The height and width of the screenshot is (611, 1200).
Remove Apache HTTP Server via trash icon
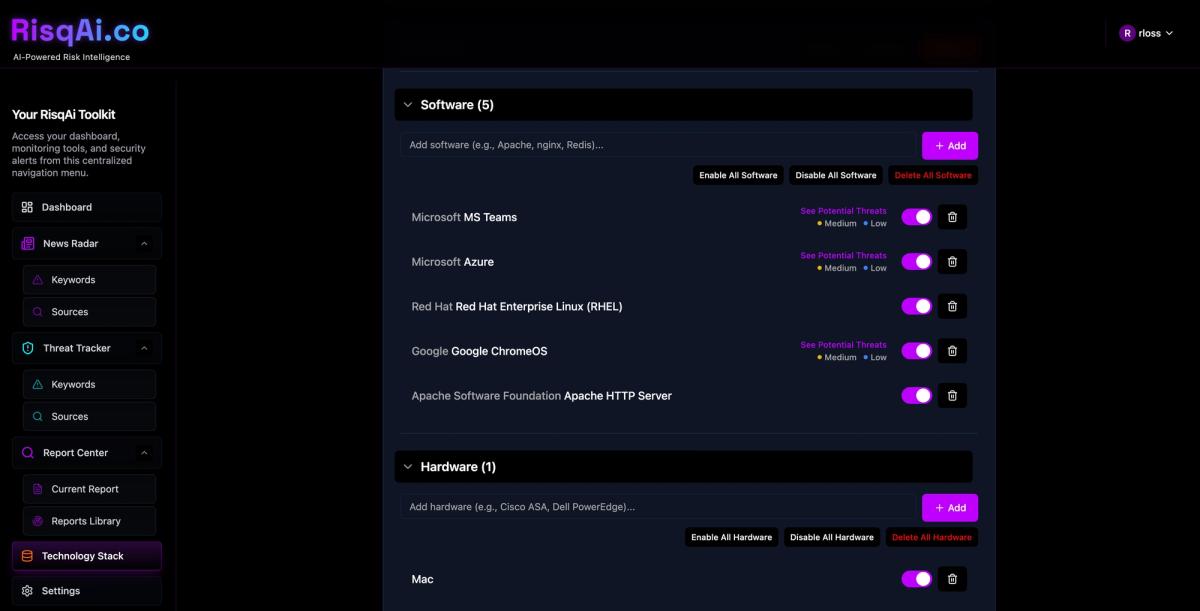[952, 396]
